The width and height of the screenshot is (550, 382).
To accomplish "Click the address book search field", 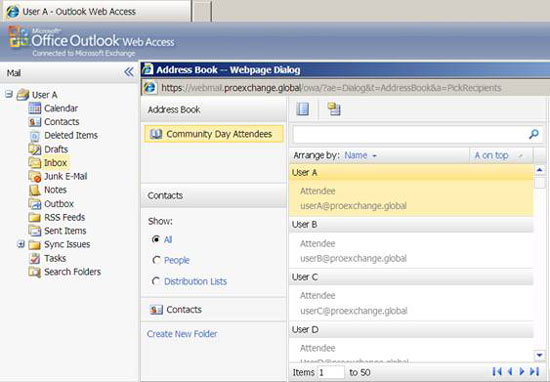I will pos(410,134).
